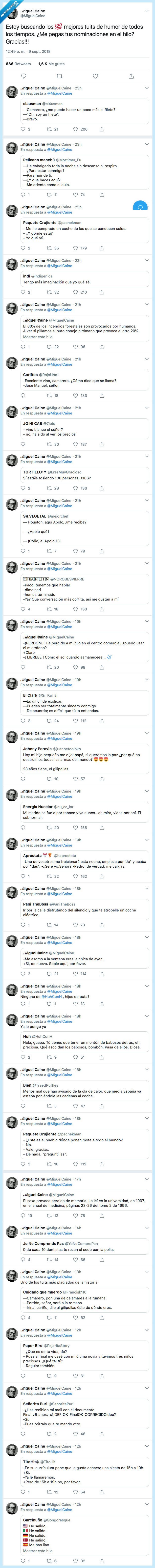Share the main tweet via share icon
Image resolution: width=155 pixels, height=1568 pixels.
(x=131, y=76)
